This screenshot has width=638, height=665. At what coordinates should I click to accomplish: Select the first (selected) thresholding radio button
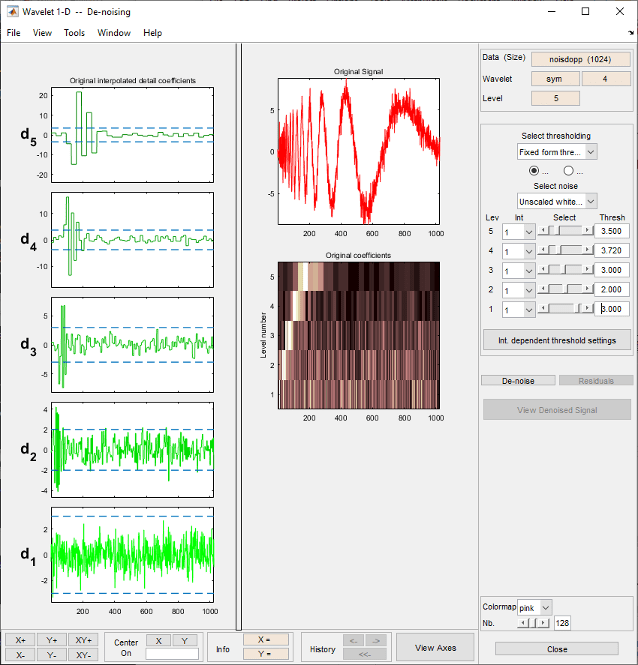click(534, 171)
